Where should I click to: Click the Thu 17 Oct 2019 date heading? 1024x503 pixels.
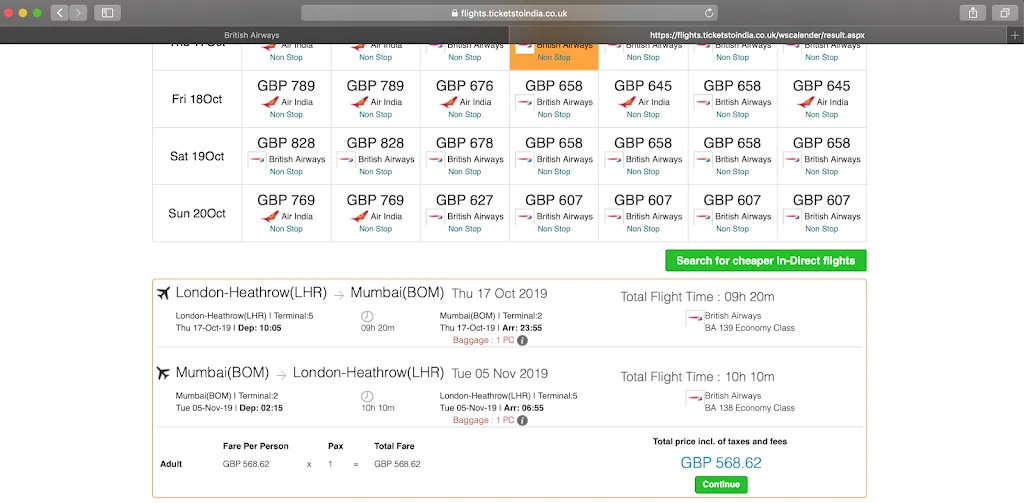[500, 294]
